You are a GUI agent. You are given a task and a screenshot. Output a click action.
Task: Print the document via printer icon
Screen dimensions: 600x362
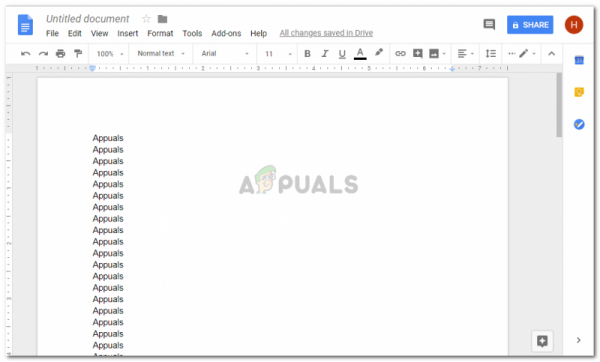pyautogui.click(x=60, y=54)
